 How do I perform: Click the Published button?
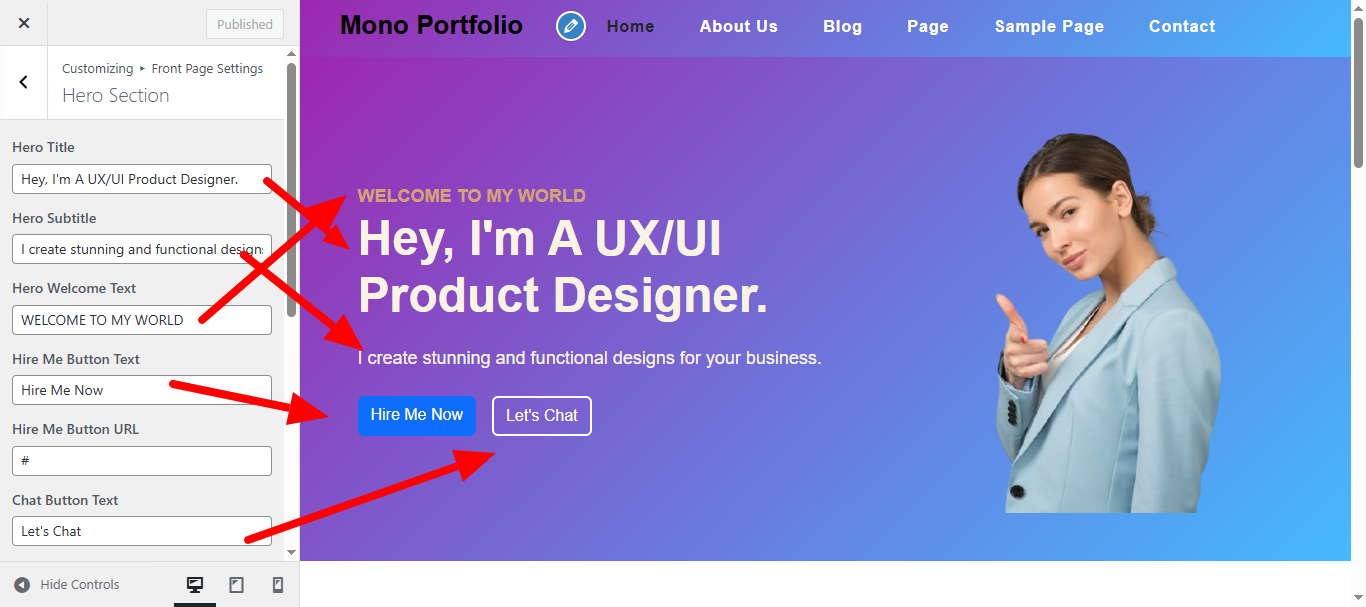[x=245, y=24]
